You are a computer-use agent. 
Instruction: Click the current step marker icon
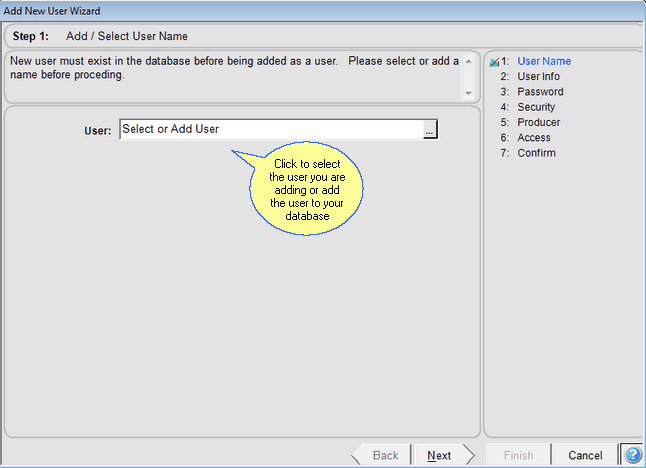click(494, 62)
